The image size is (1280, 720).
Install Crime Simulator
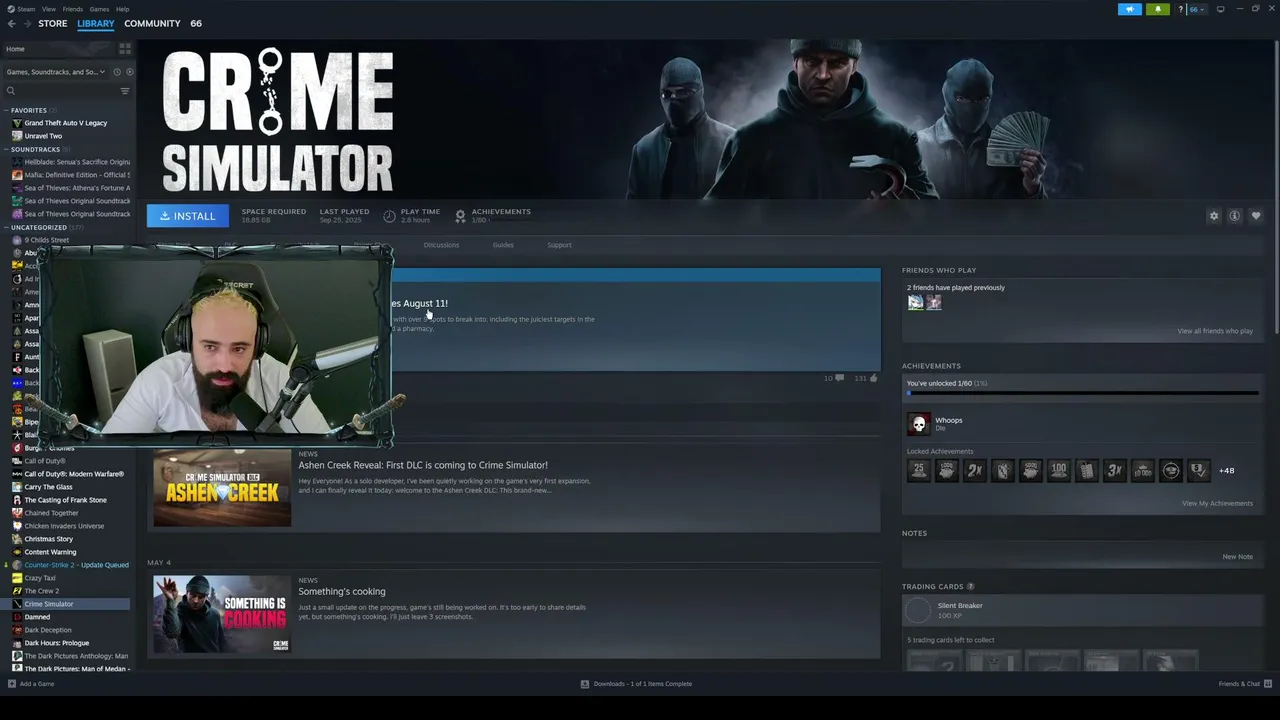188,216
